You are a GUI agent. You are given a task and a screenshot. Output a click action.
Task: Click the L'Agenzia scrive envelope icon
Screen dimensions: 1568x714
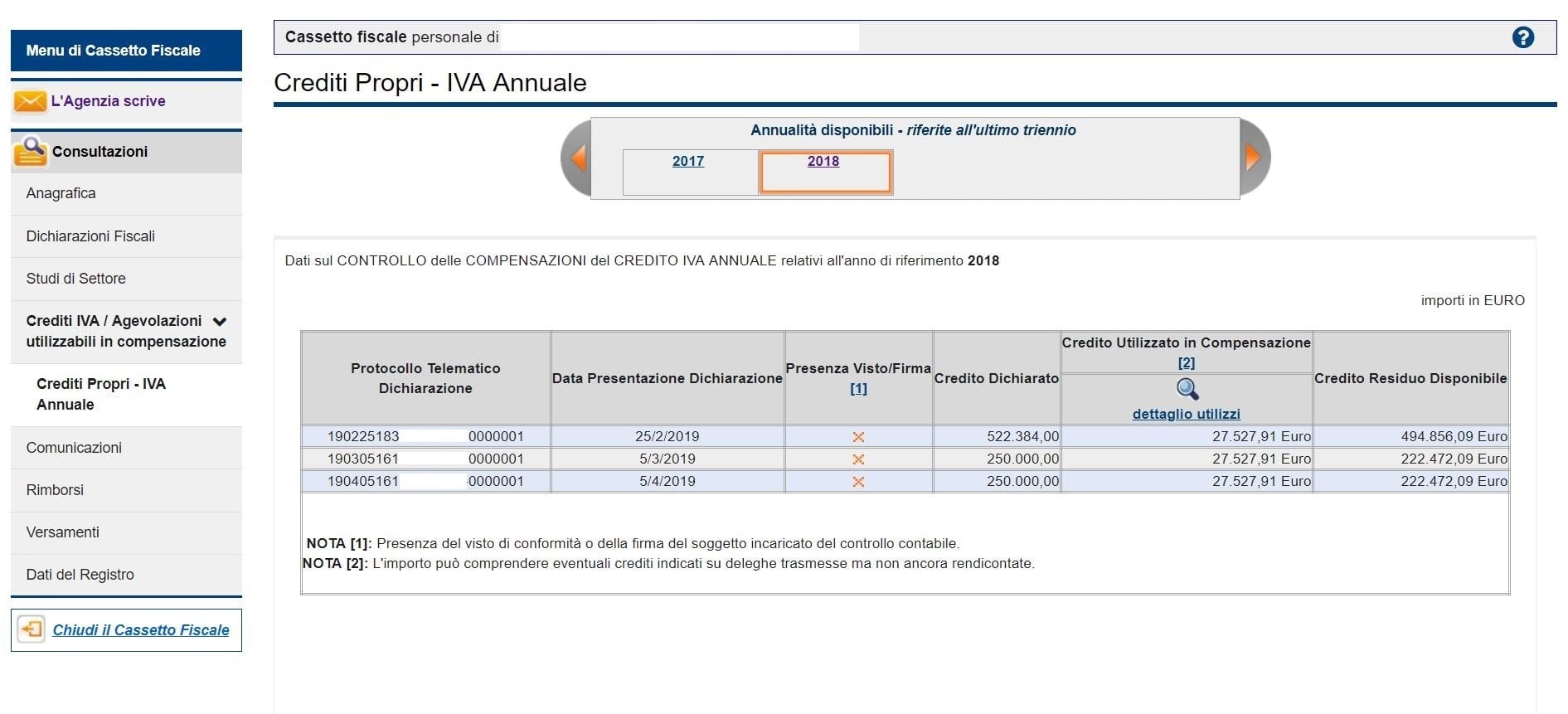[30, 101]
